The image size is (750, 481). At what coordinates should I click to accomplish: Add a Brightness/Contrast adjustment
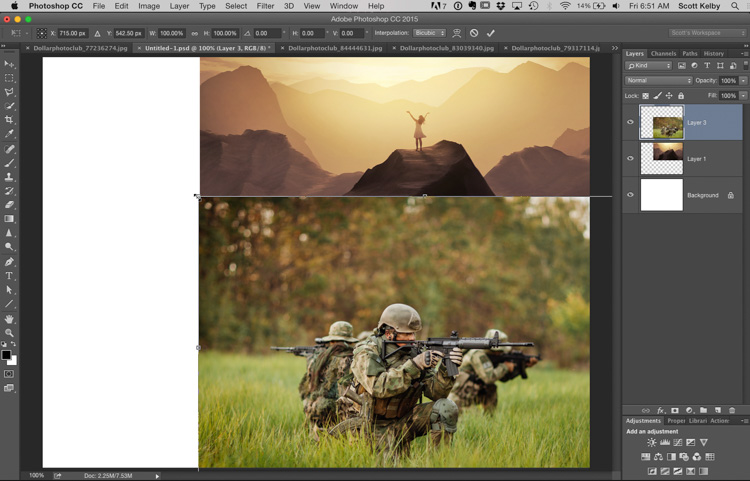(x=652, y=442)
